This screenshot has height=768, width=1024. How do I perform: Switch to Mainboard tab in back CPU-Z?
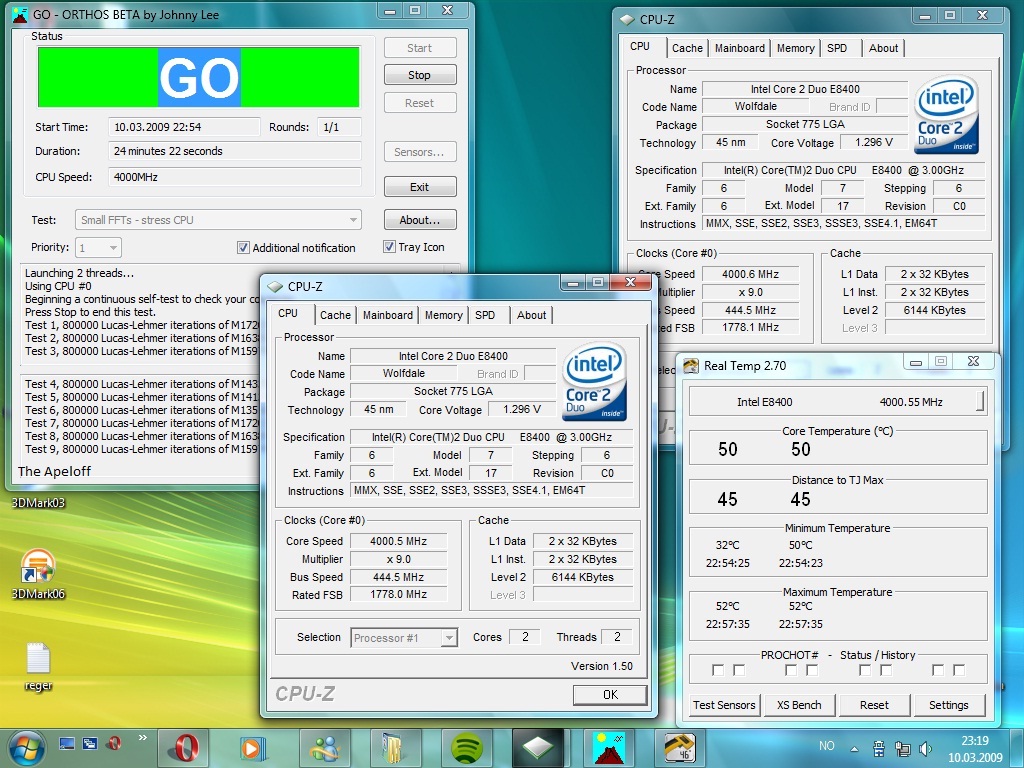740,48
